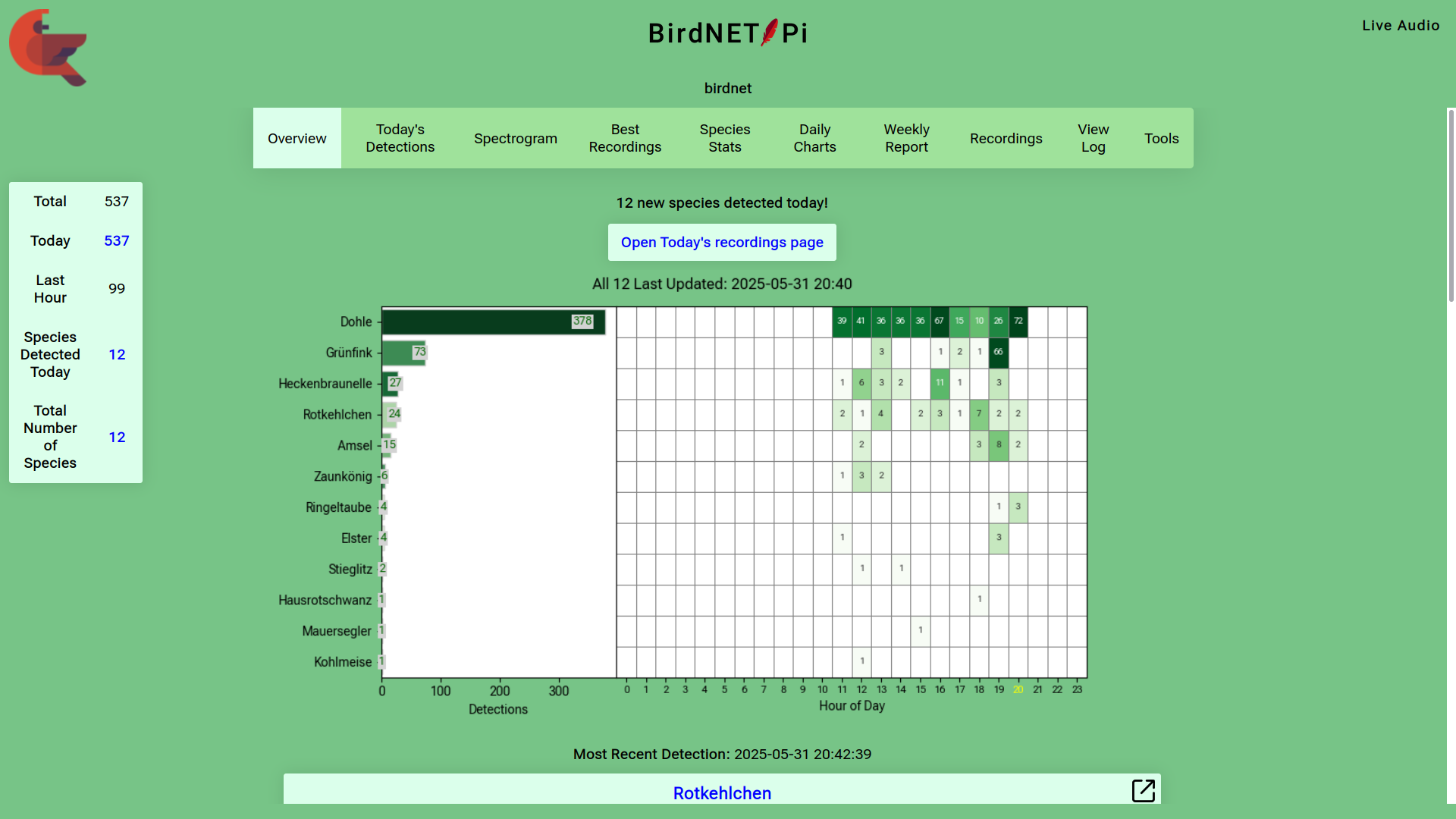Viewport: 1456px width, 819px height.
Task: Click the Ringeltaube species label
Action: 339,507
